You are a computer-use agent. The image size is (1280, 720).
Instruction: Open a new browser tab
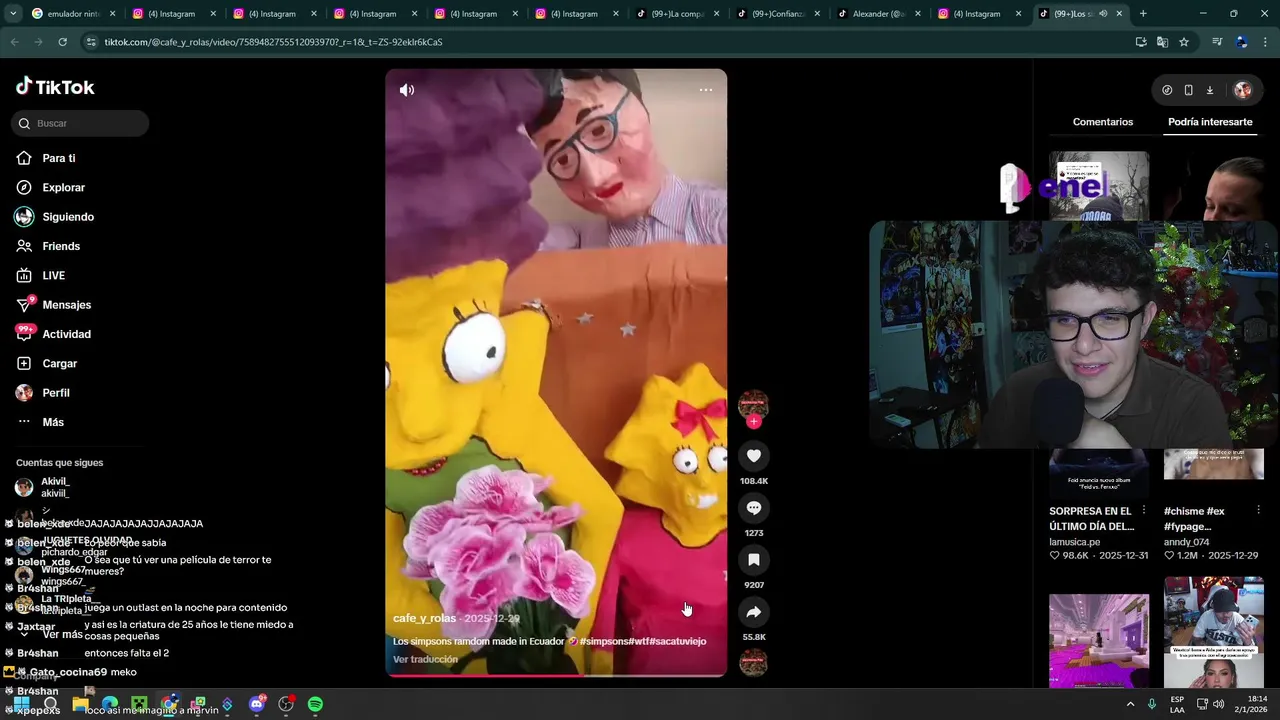pos(1143,14)
